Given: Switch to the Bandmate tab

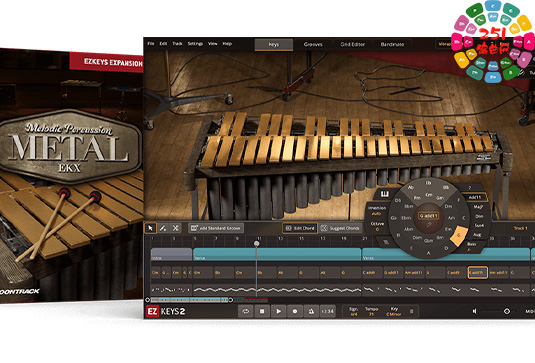Looking at the screenshot, I should click(x=392, y=44).
